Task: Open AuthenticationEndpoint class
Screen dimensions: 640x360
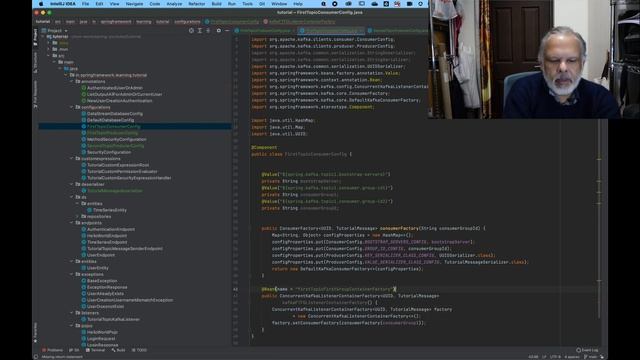Action: pyautogui.click(x=108, y=229)
